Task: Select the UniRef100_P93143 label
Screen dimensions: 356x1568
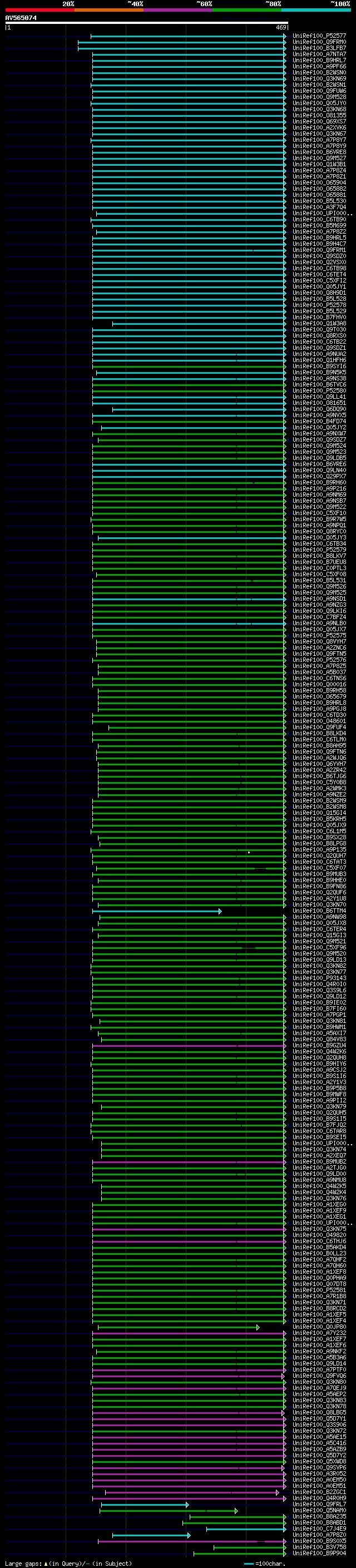Action: tap(319, 978)
